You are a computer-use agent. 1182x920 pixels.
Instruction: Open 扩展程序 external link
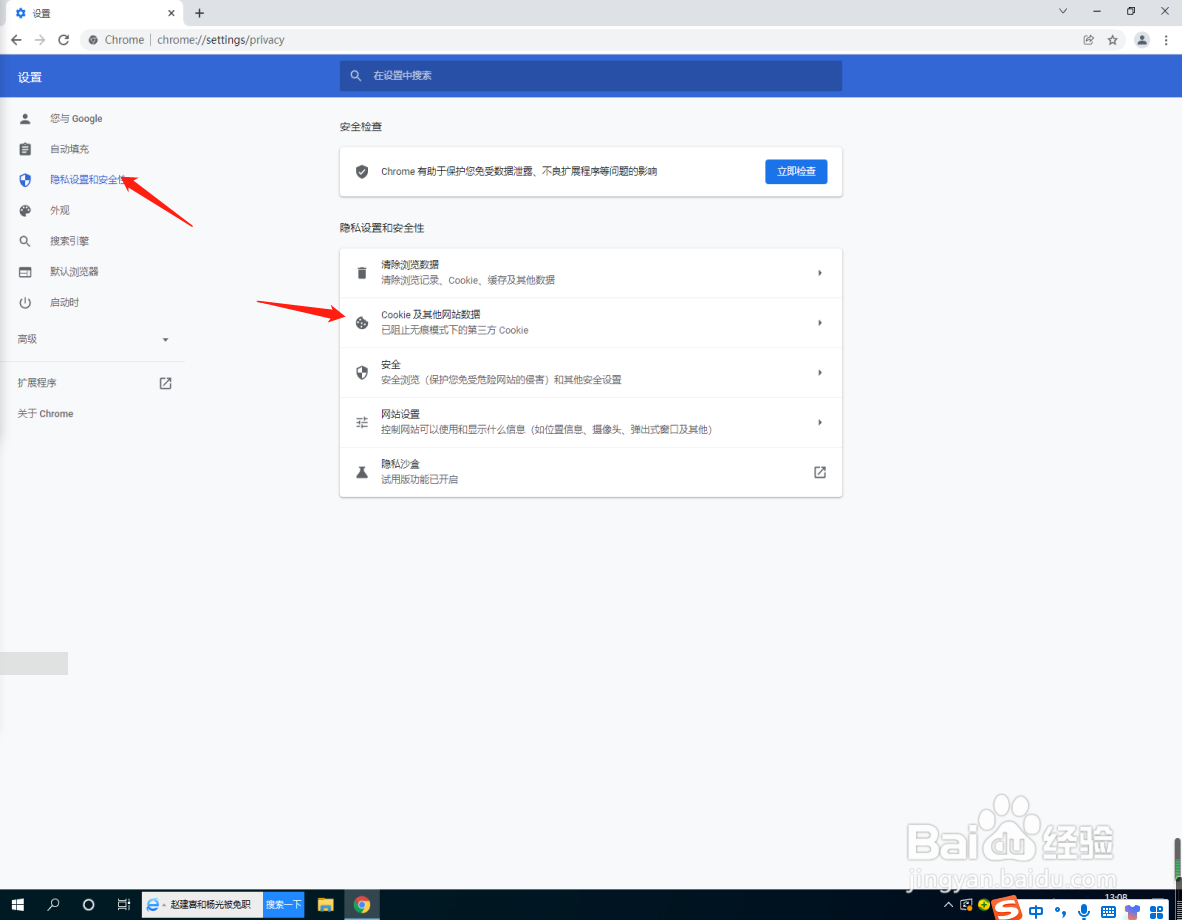tap(92, 383)
